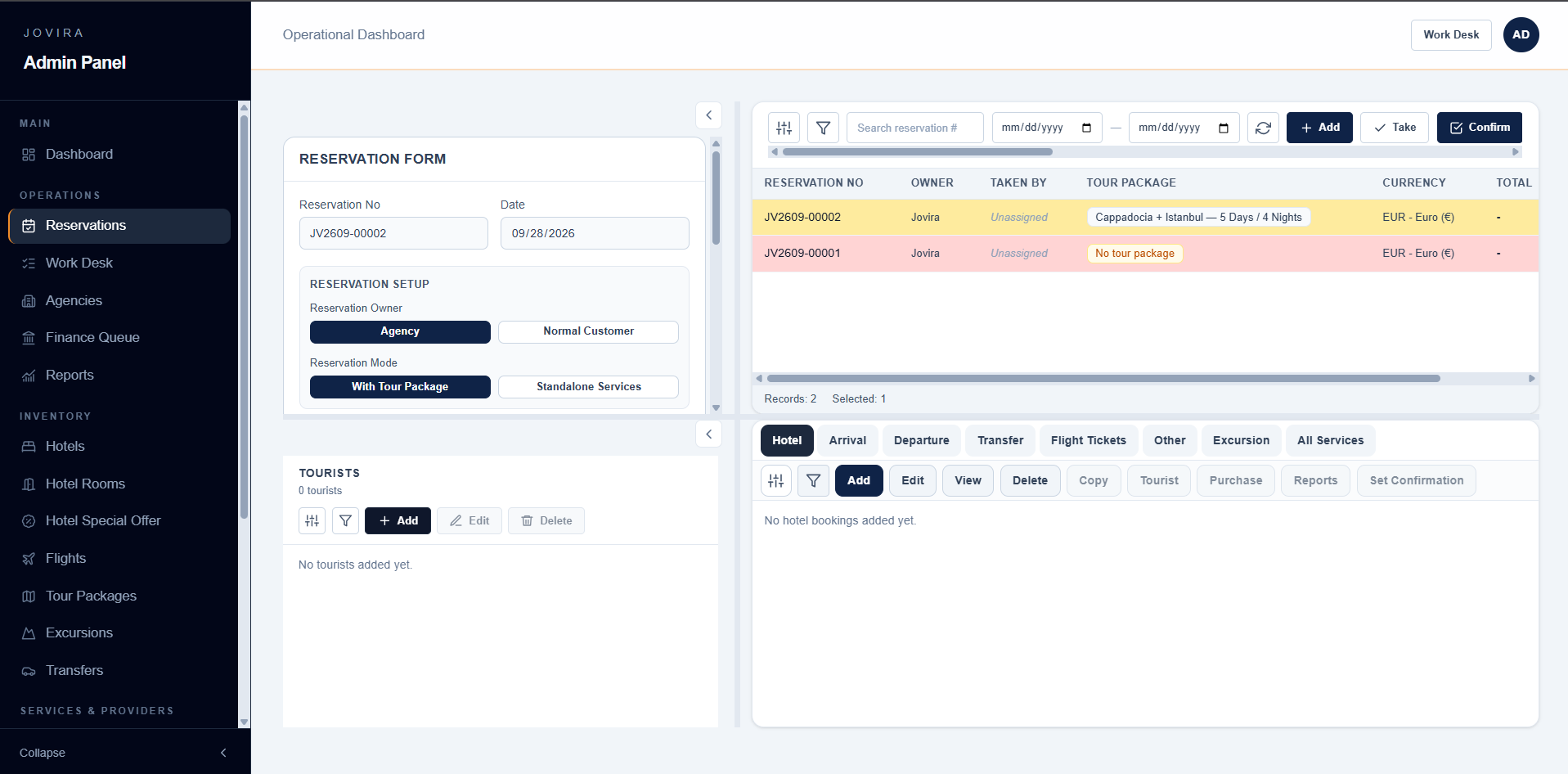Switch to Departure tab
Viewport: 1568px width, 774px height.
(x=922, y=441)
